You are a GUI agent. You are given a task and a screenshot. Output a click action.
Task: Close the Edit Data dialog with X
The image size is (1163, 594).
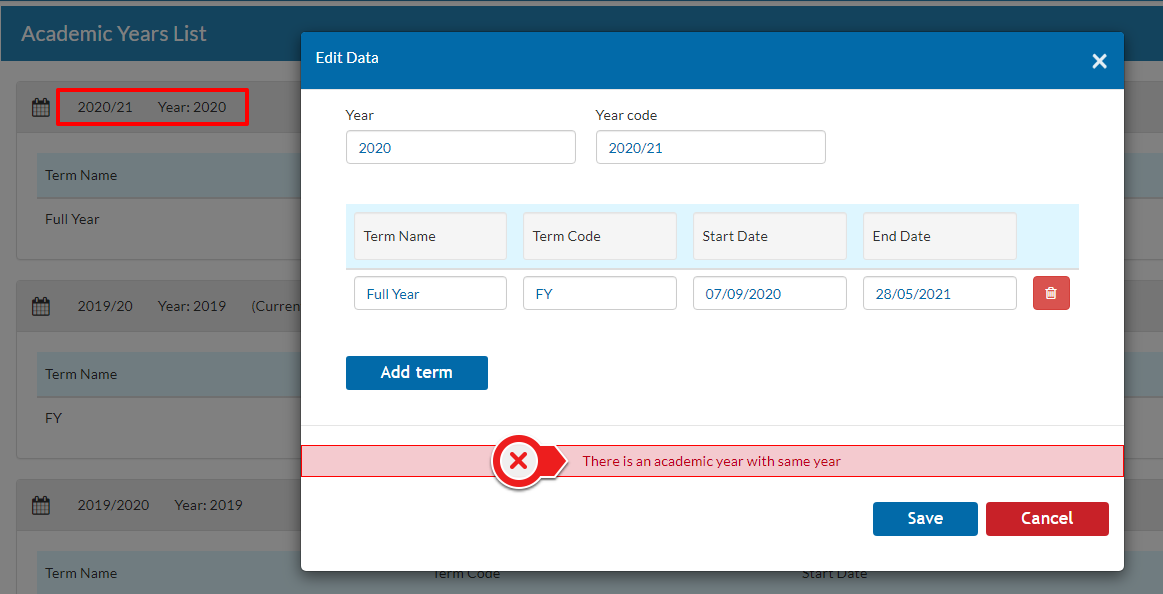(x=1099, y=61)
